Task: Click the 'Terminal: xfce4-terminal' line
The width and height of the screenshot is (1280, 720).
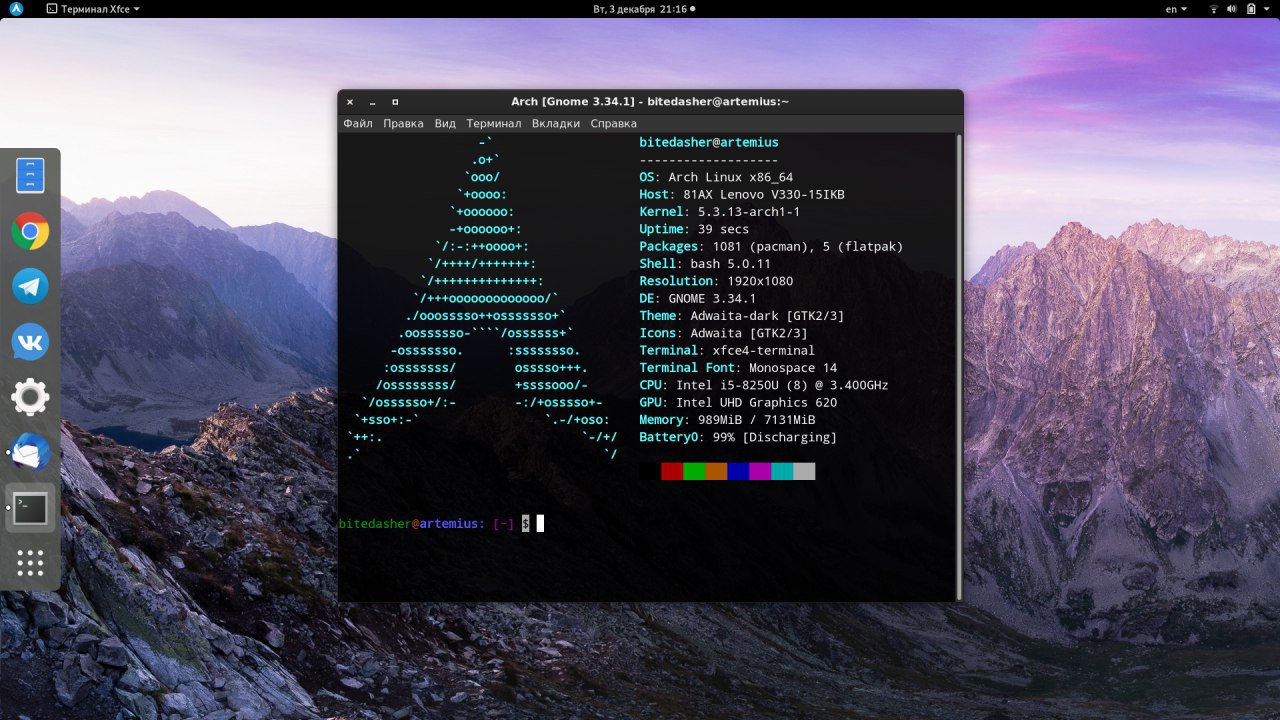Action: click(x=727, y=350)
